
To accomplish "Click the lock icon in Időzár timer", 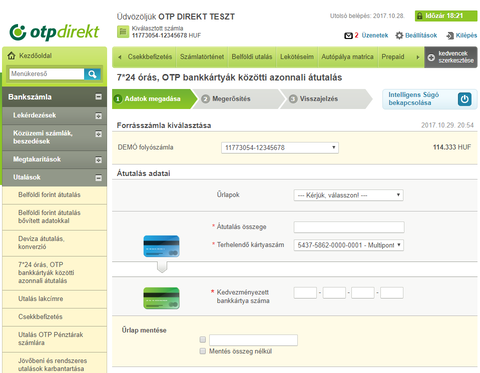I will pos(420,16).
